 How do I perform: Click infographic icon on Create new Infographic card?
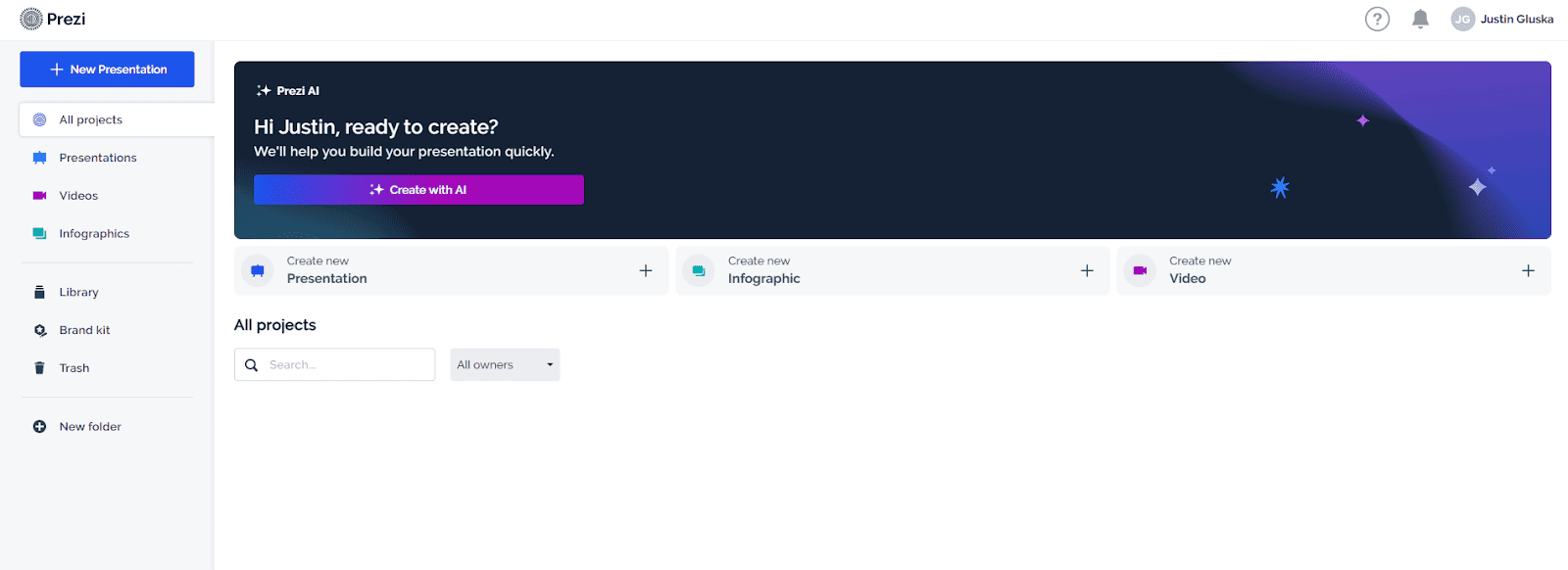[x=699, y=270]
